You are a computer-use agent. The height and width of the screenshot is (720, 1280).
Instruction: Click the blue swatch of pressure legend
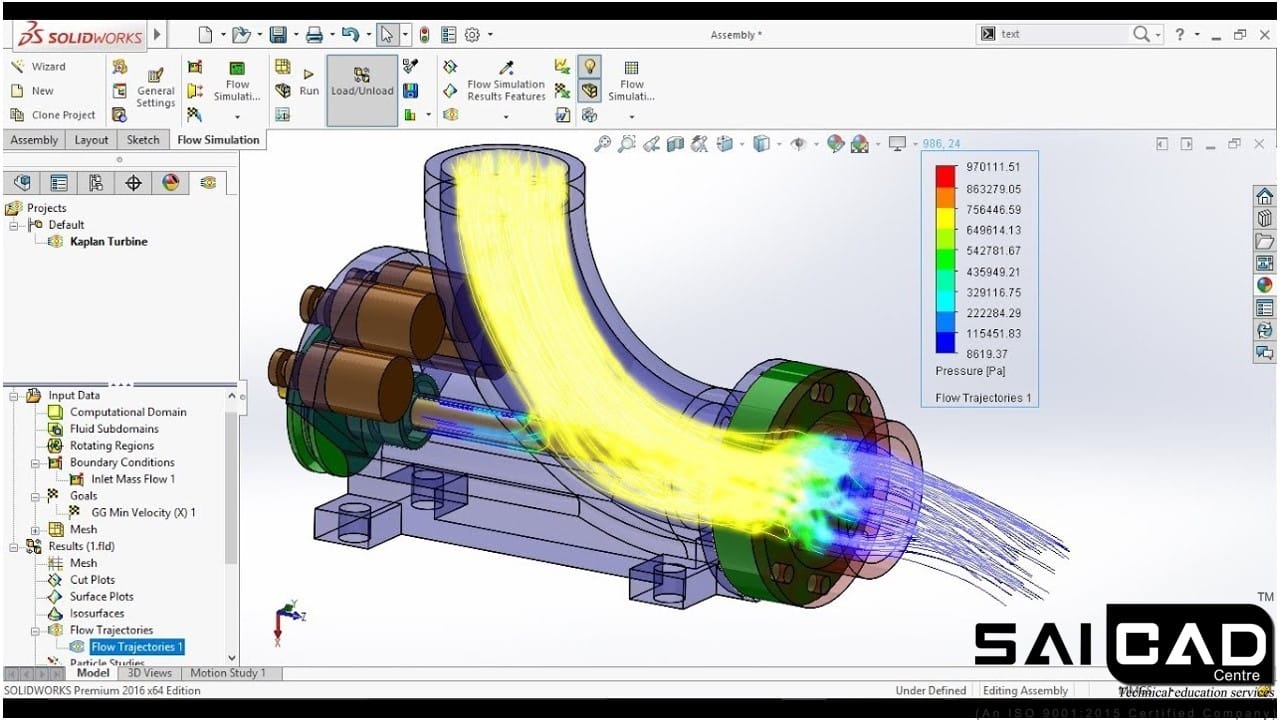(x=945, y=343)
